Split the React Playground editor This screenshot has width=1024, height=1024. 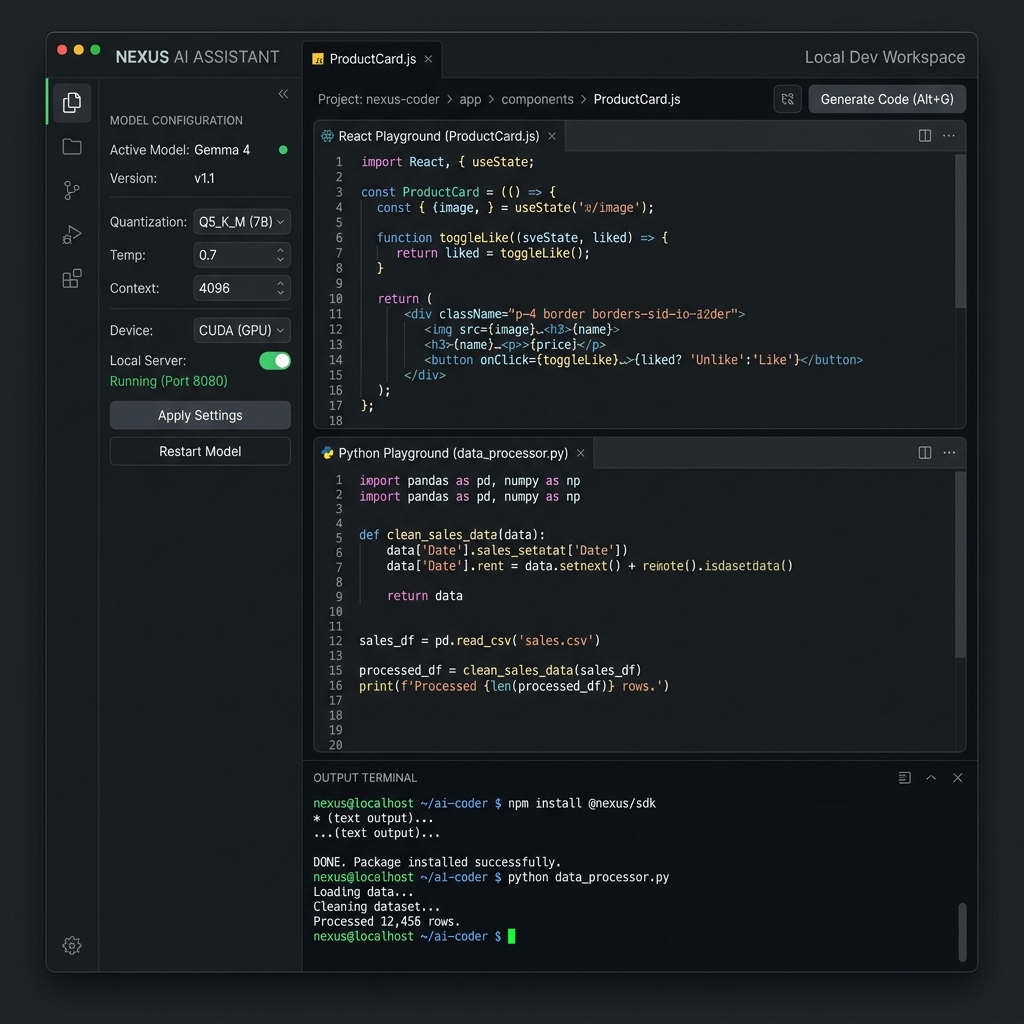coord(925,136)
